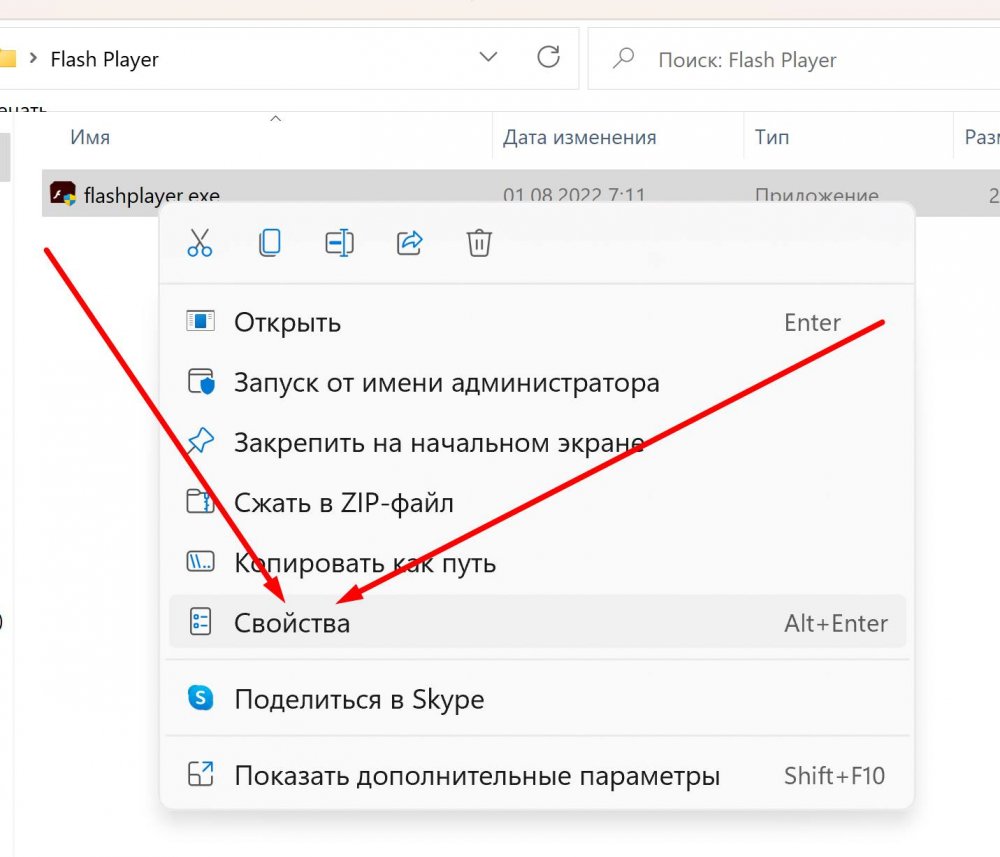Click the date 01.08.2022 7:11 cell

[574, 194]
